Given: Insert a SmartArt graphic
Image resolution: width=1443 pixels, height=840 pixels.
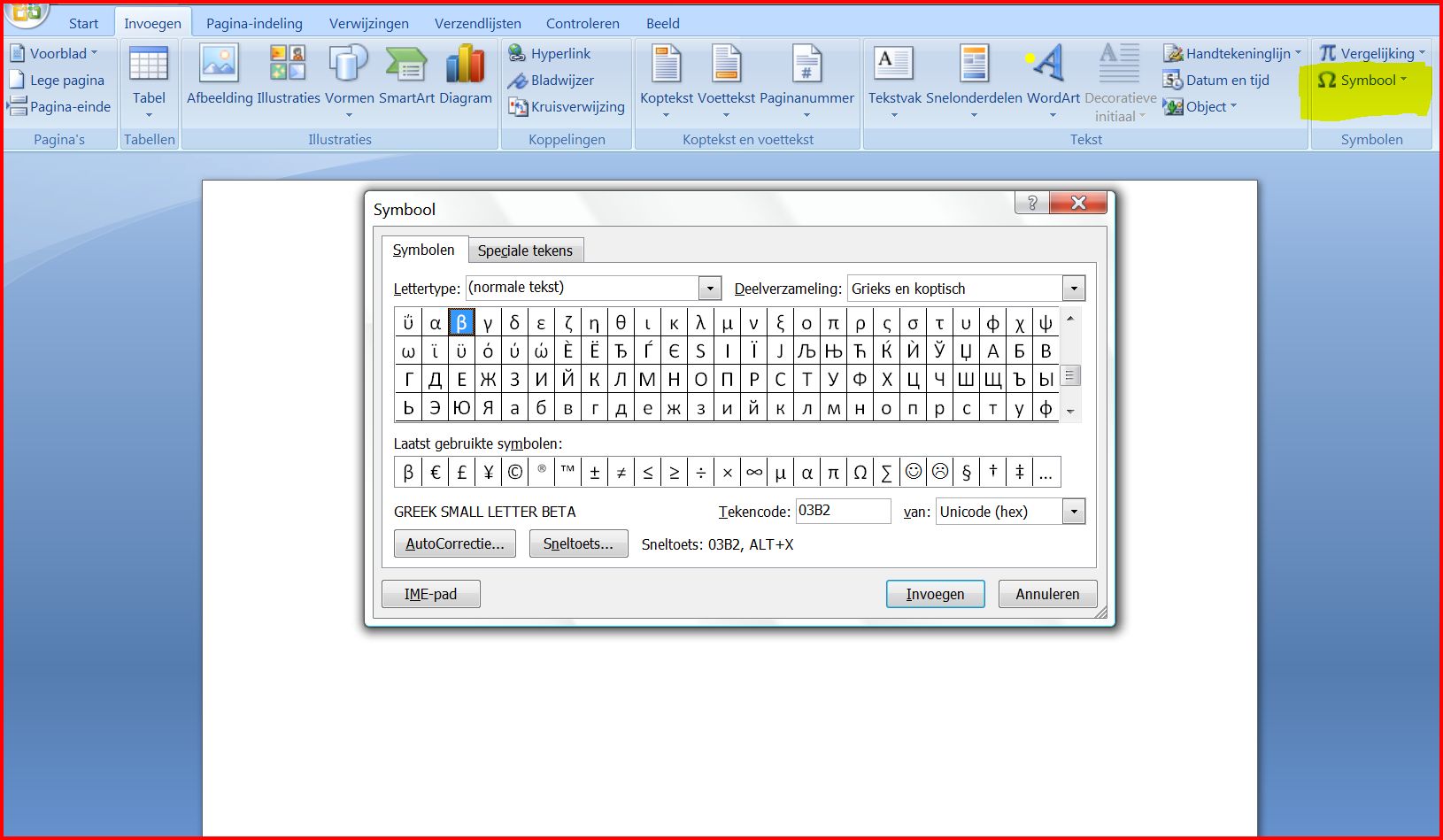Looking at the screenshot, I should 407,75.
